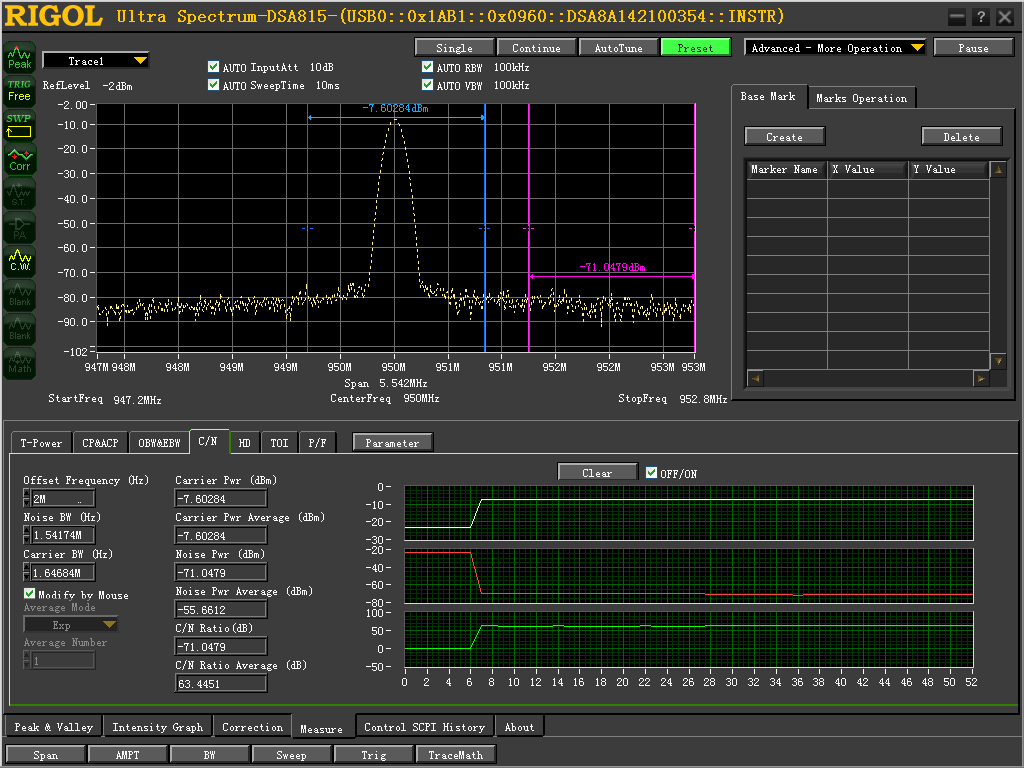The height and width of the screenshot is (768, 1024).
Task: Expand Advanced - More Operation dropdown
Action: [835, 48]
